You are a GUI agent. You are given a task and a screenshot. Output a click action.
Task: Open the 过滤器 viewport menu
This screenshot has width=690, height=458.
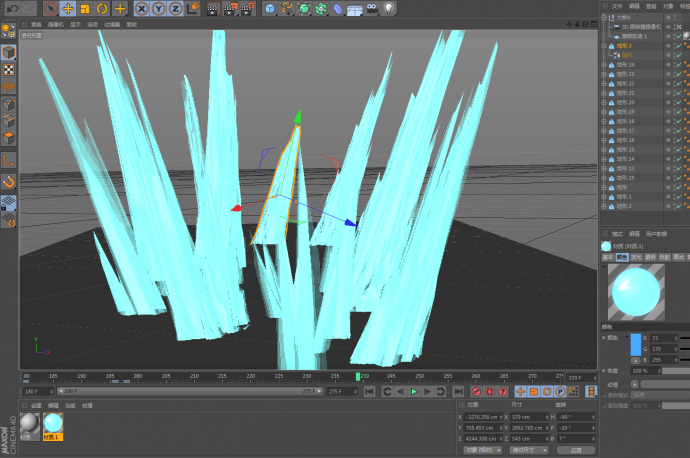112,24
